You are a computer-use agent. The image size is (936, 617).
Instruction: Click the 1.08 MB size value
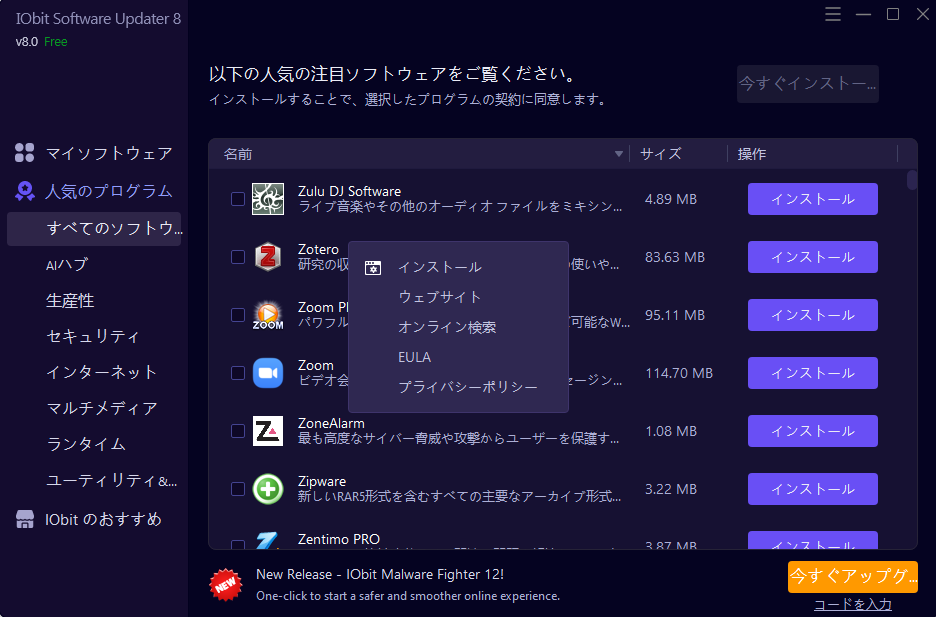pos(670,431)
